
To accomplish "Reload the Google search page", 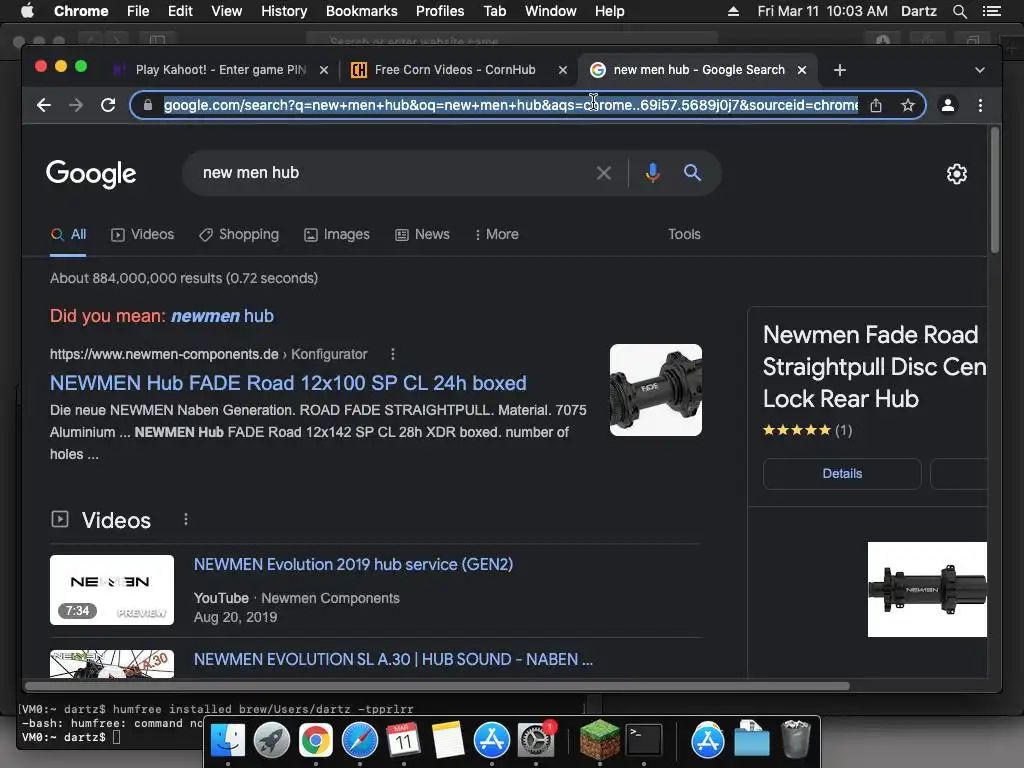I will pos(108,105).
